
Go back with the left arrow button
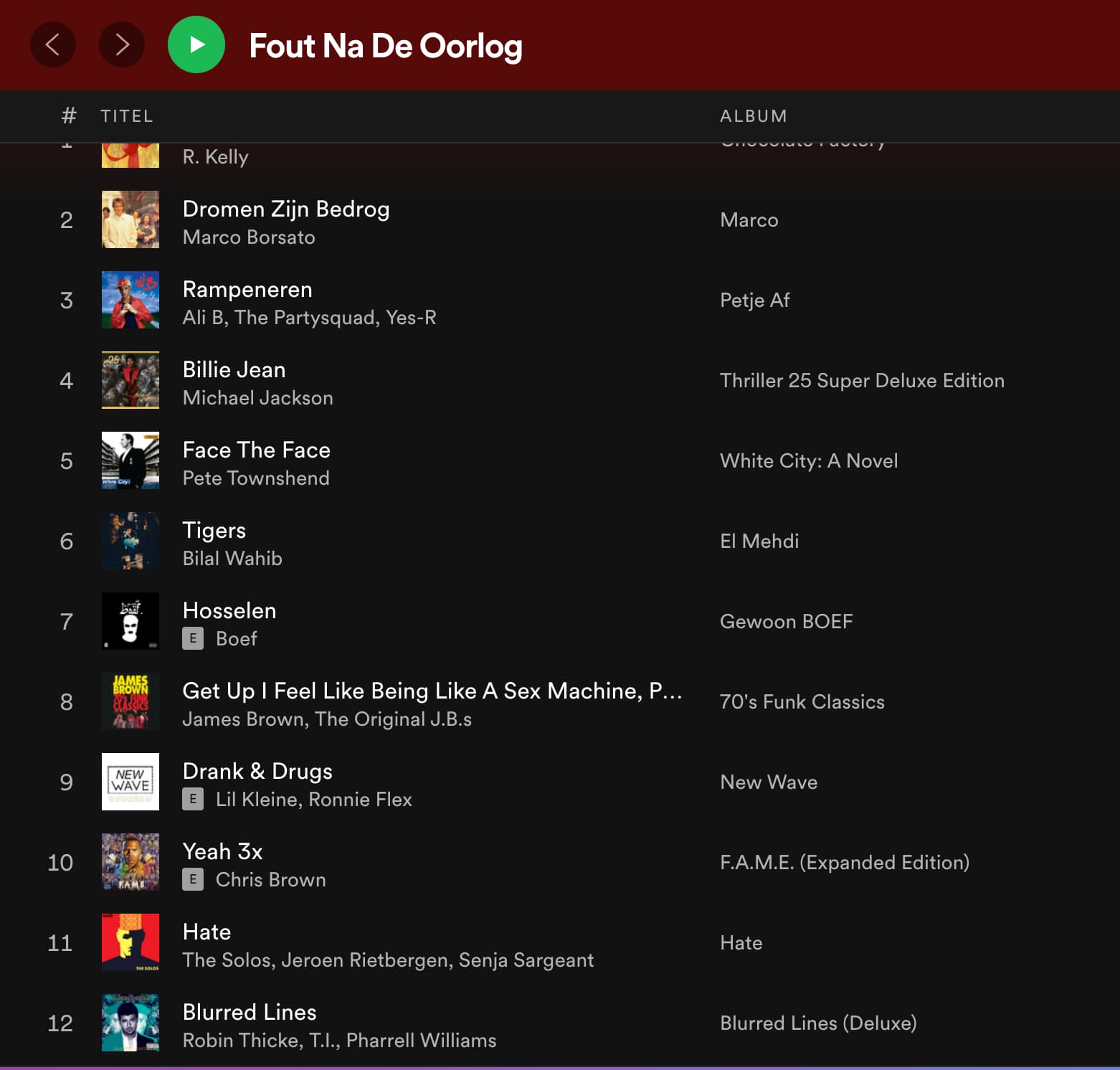(53, 44)
